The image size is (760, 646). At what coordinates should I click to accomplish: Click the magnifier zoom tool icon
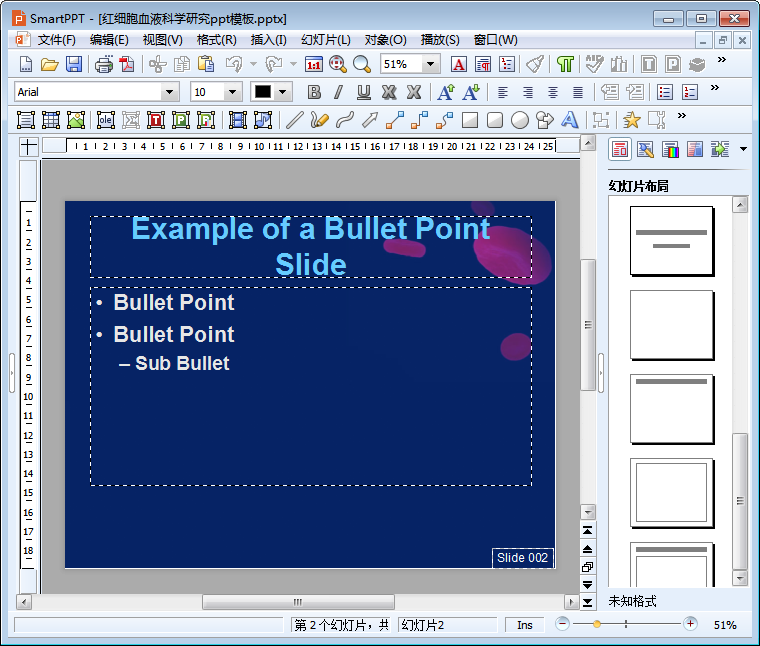(362, 64)
